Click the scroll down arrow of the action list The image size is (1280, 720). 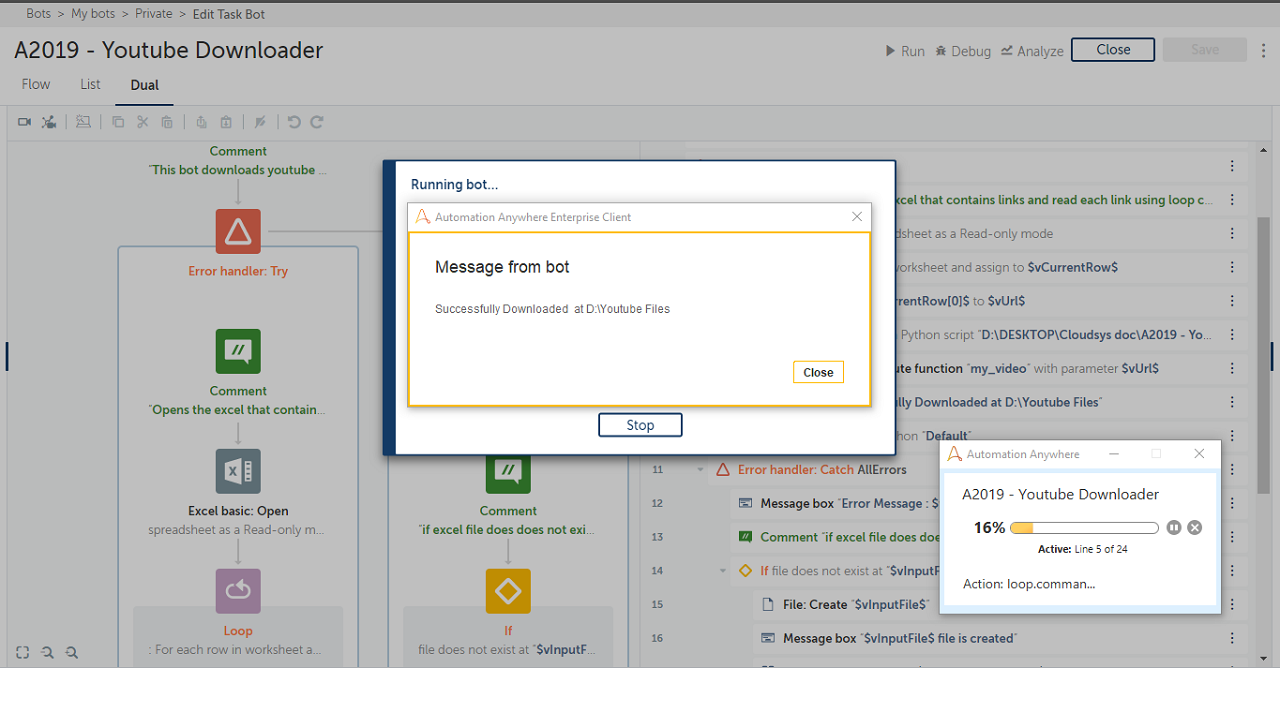pos(1263,658)
